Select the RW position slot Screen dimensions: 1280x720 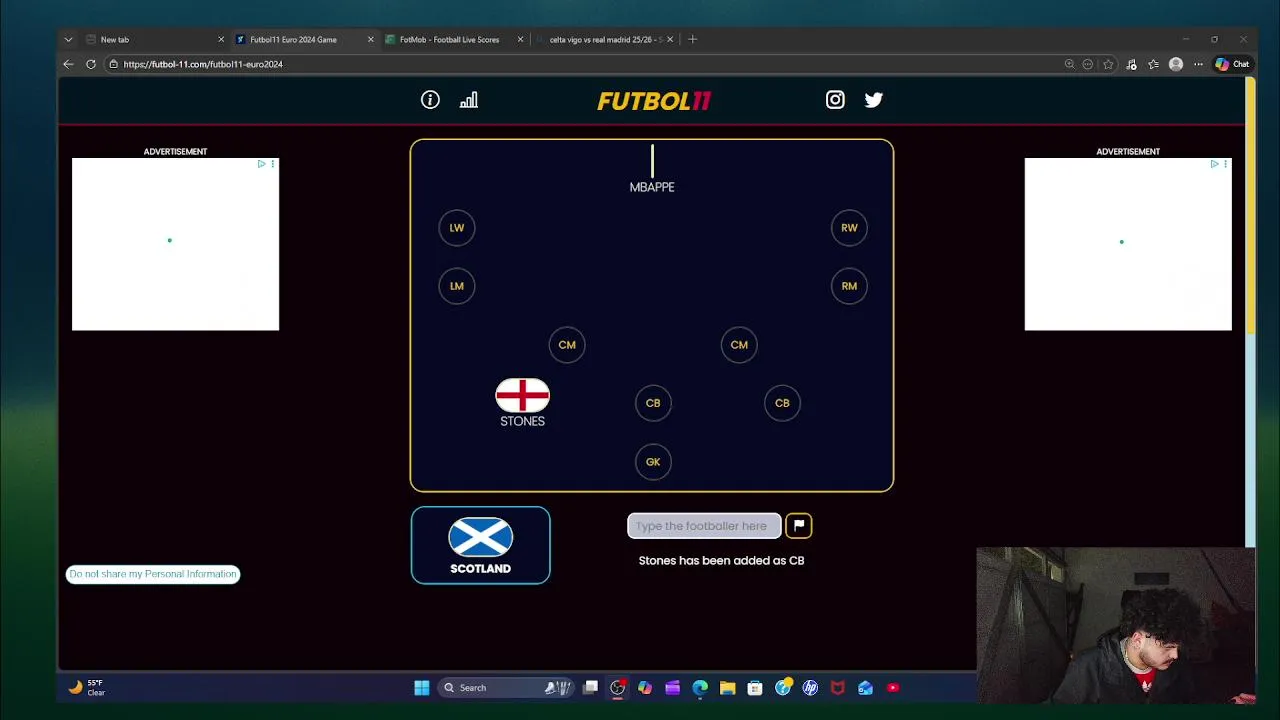pos(849,228)
